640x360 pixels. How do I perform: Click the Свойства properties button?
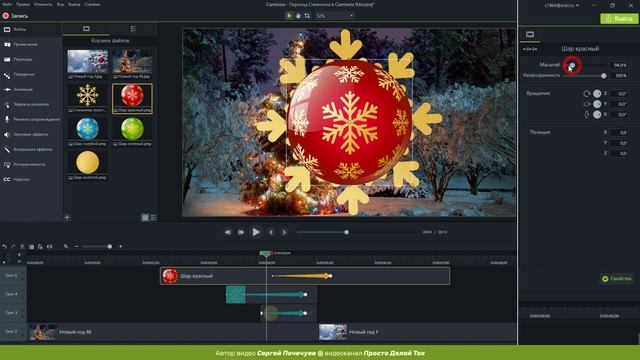coord(617,279)
